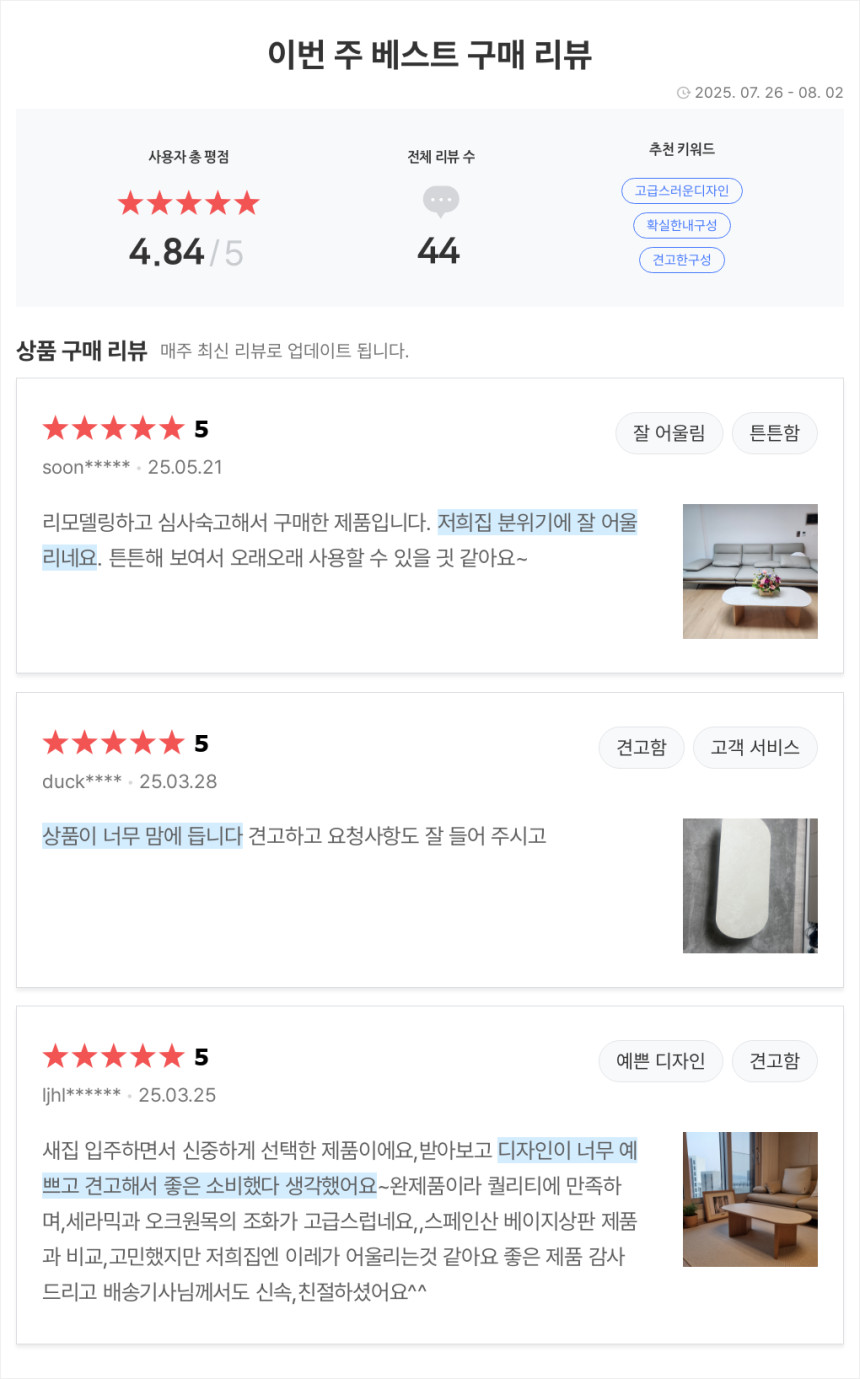The width and height of the screenshot is (860, 1379).
Task: Click highlighted text 상품이 너무 맘에 듭니다
Action: pyautogui.click(x=142, y=836)
